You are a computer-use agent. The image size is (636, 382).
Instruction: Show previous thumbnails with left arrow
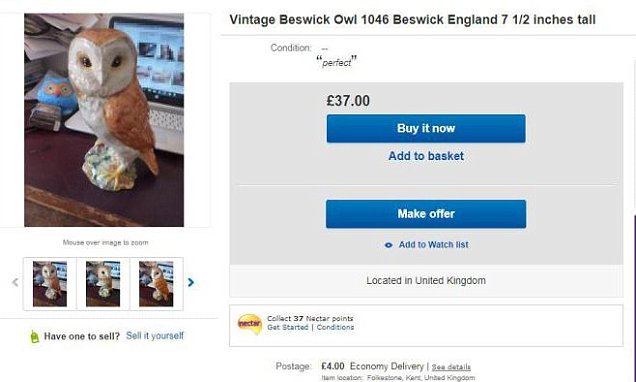(x=15, y=282)
